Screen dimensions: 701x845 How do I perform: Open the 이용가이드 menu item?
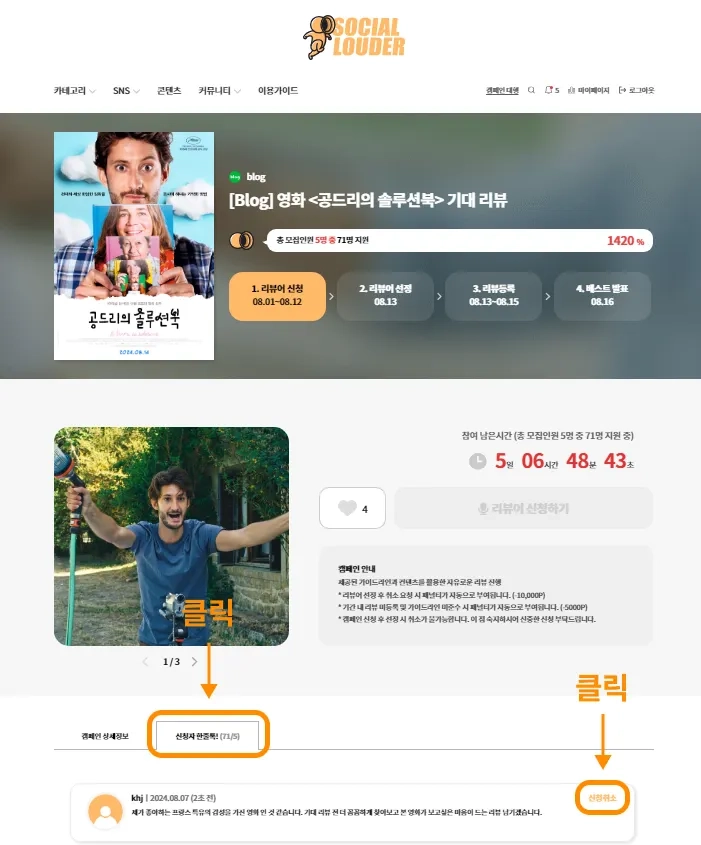click(x=278, y=91)
